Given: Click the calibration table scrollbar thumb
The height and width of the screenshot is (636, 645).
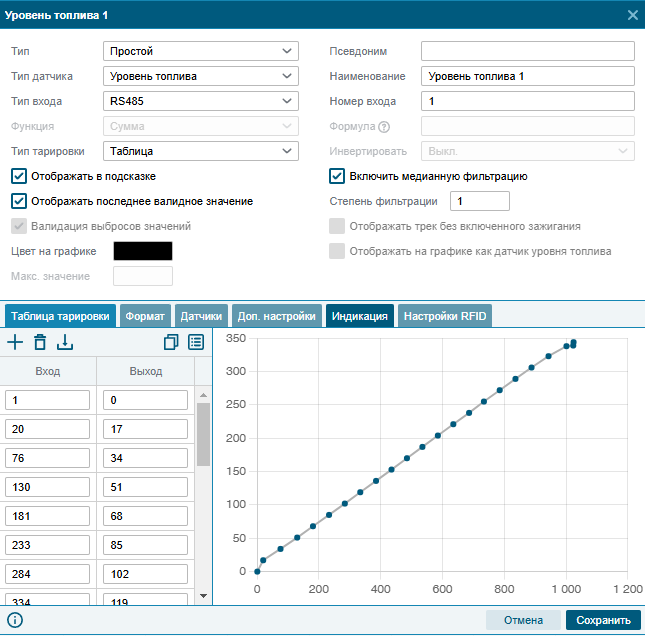Looking at the screenshot, I should click(x=203, y=434).
